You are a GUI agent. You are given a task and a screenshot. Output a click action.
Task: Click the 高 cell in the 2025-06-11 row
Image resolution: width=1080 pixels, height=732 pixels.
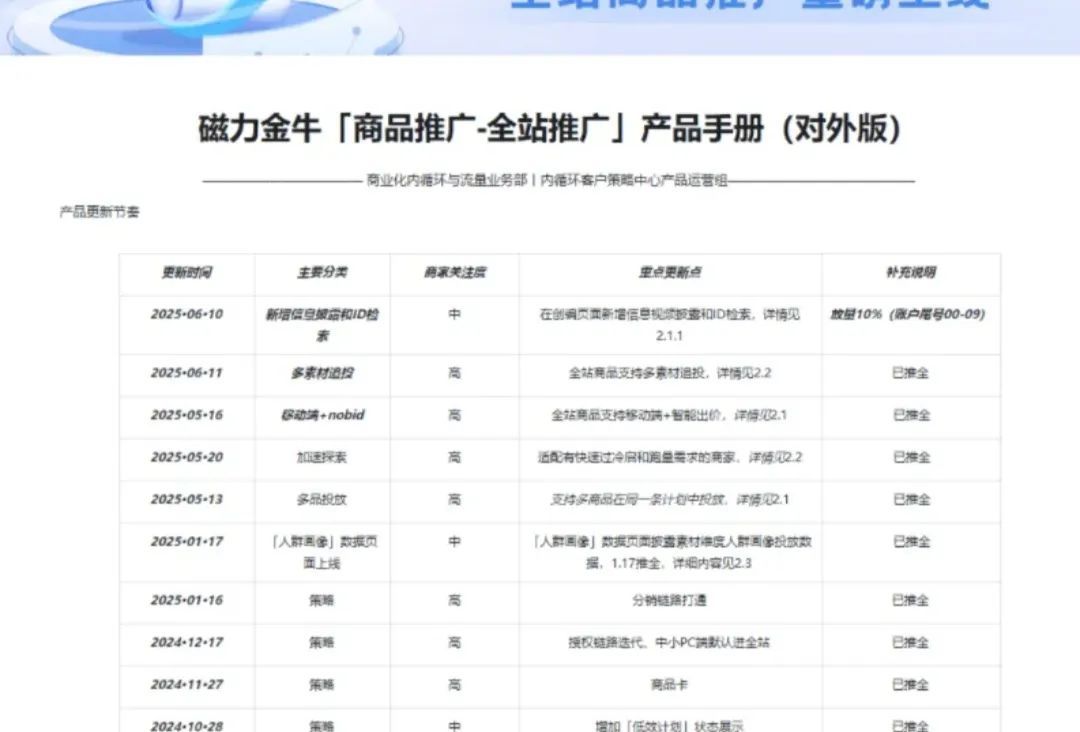[x=455, y=373]
